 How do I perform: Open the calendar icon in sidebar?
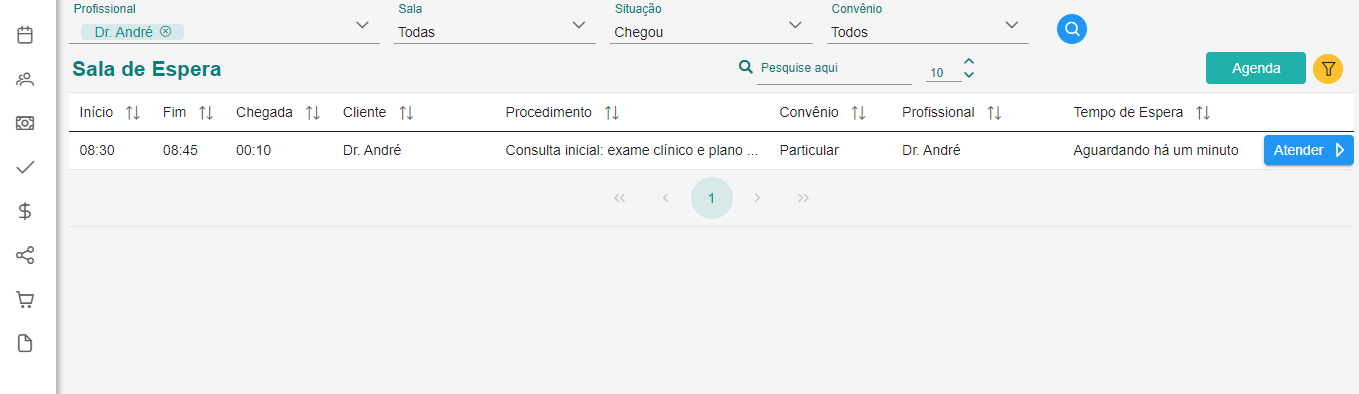[25, 35]
